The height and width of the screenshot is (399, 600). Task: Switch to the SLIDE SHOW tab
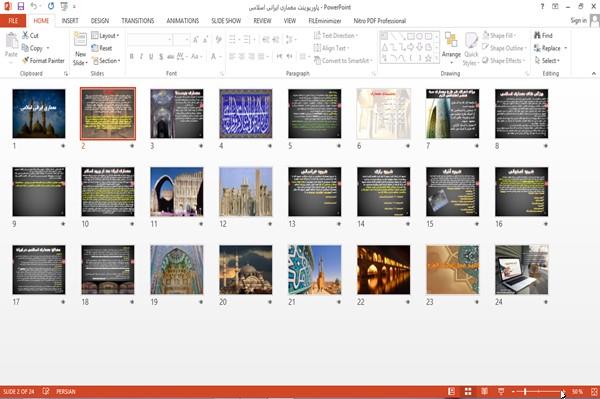226,21
